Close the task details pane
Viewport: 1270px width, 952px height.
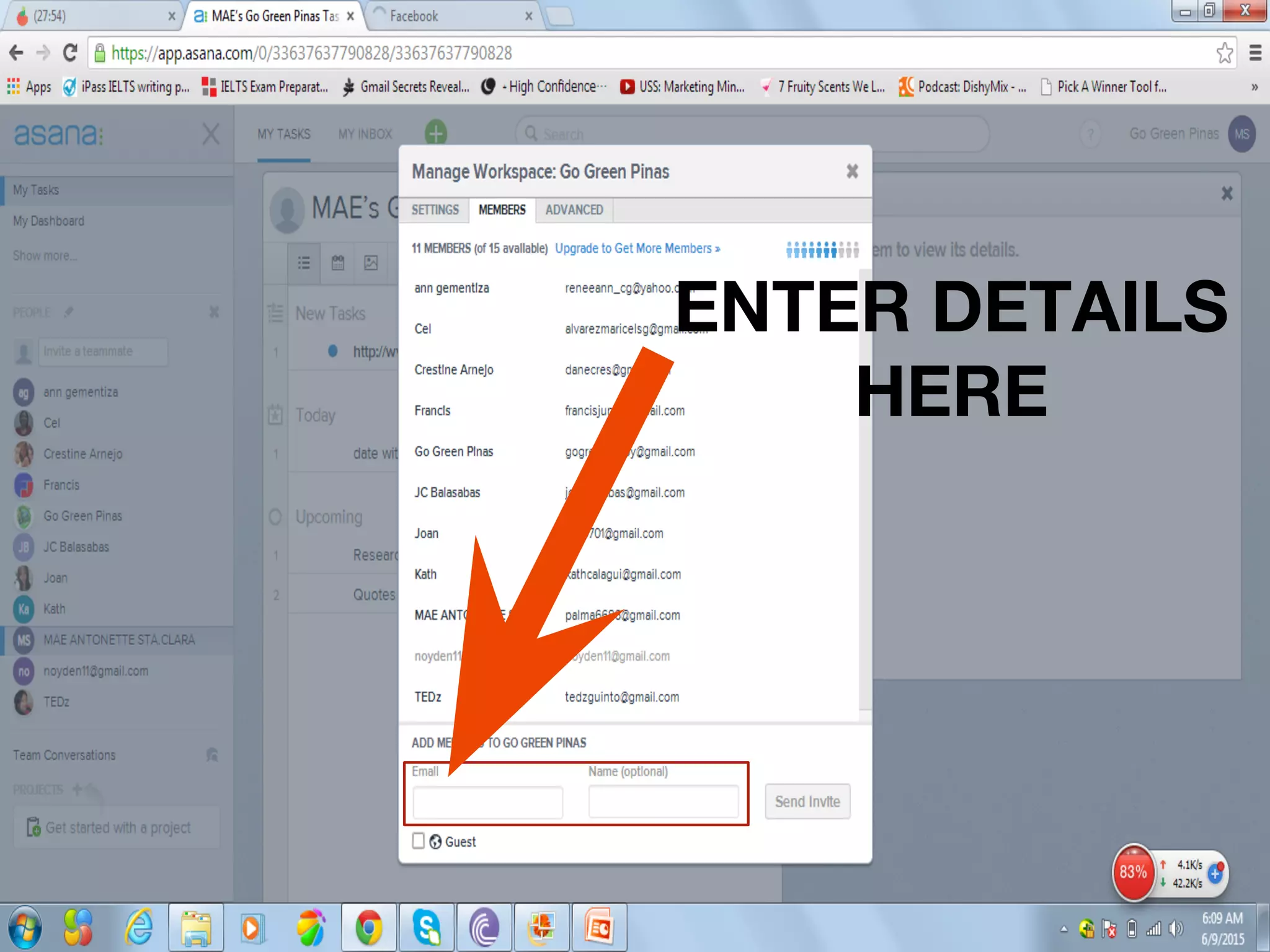tap(1227, 193)
